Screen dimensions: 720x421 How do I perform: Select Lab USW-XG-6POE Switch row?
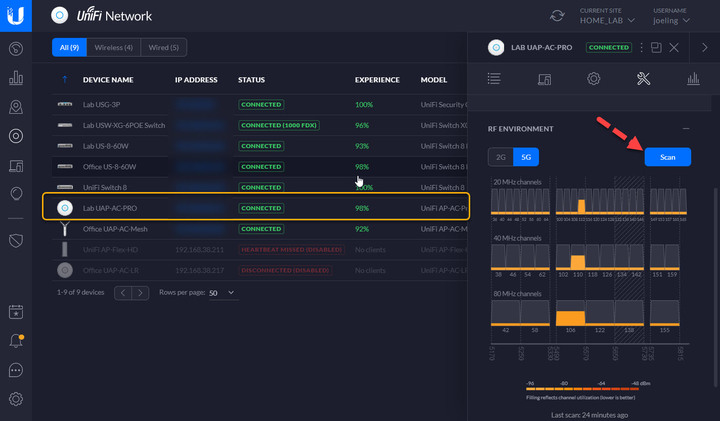[x=260, y=125]
